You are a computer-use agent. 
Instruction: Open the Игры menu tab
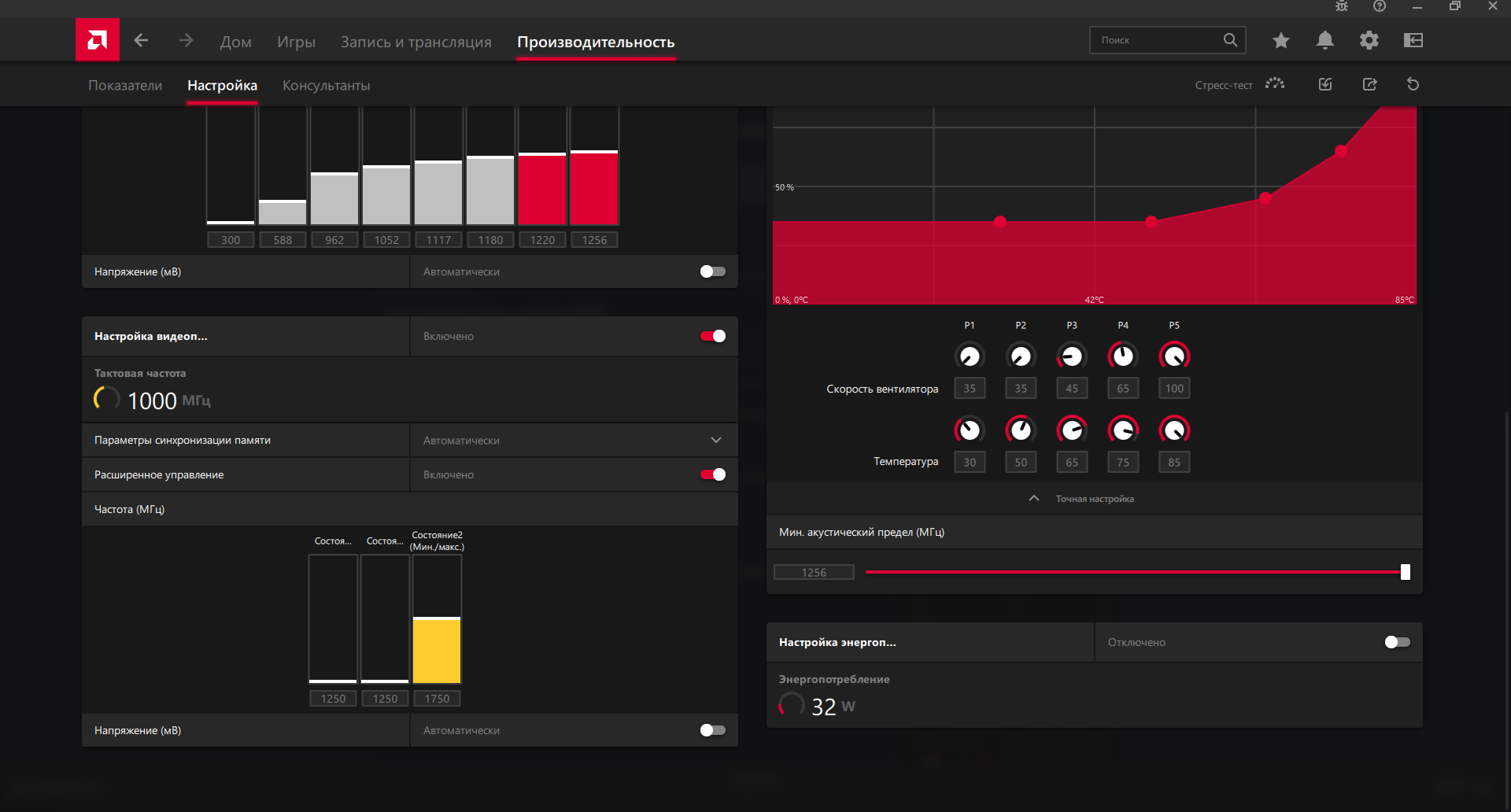click(x=296, y=42)
